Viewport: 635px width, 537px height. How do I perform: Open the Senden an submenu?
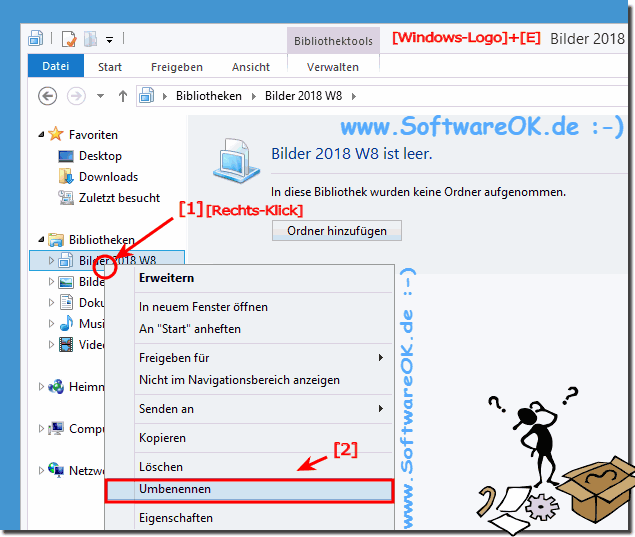coord(249,409)
